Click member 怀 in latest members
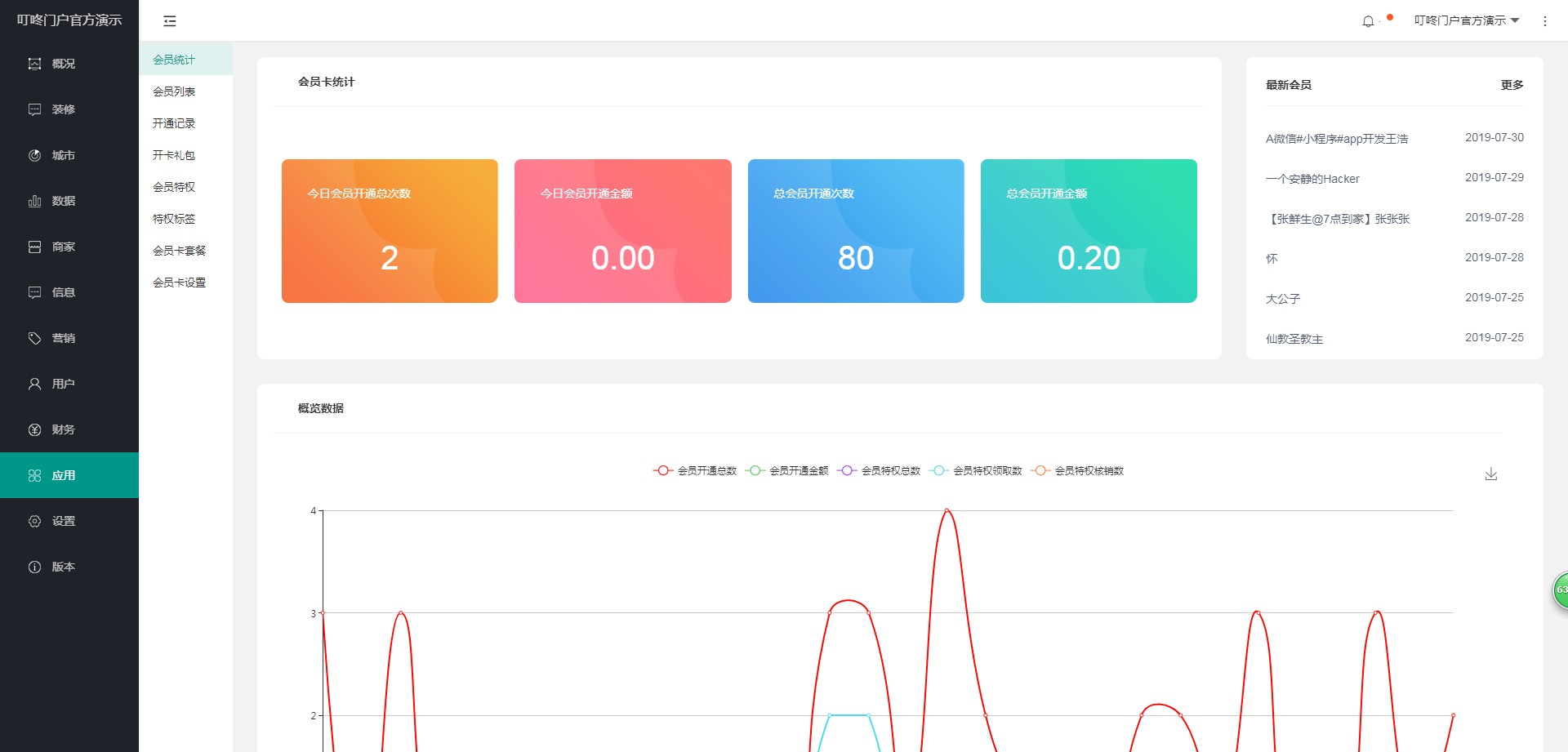The image size is (1568, 752). (1272, 259)
